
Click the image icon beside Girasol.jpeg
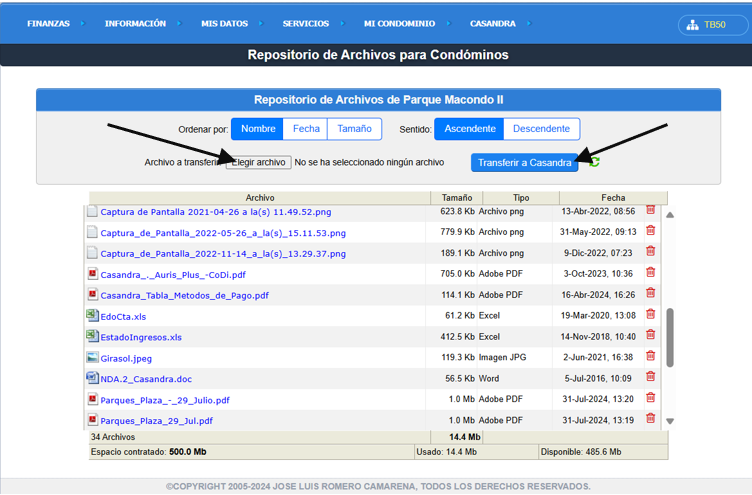(93, 357)
